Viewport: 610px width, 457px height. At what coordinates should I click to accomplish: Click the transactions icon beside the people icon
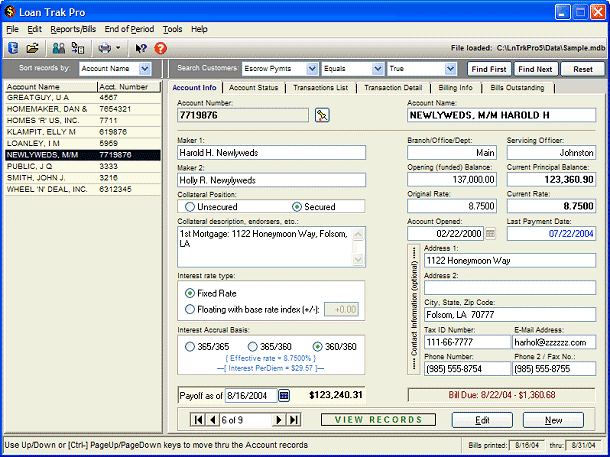78,48
